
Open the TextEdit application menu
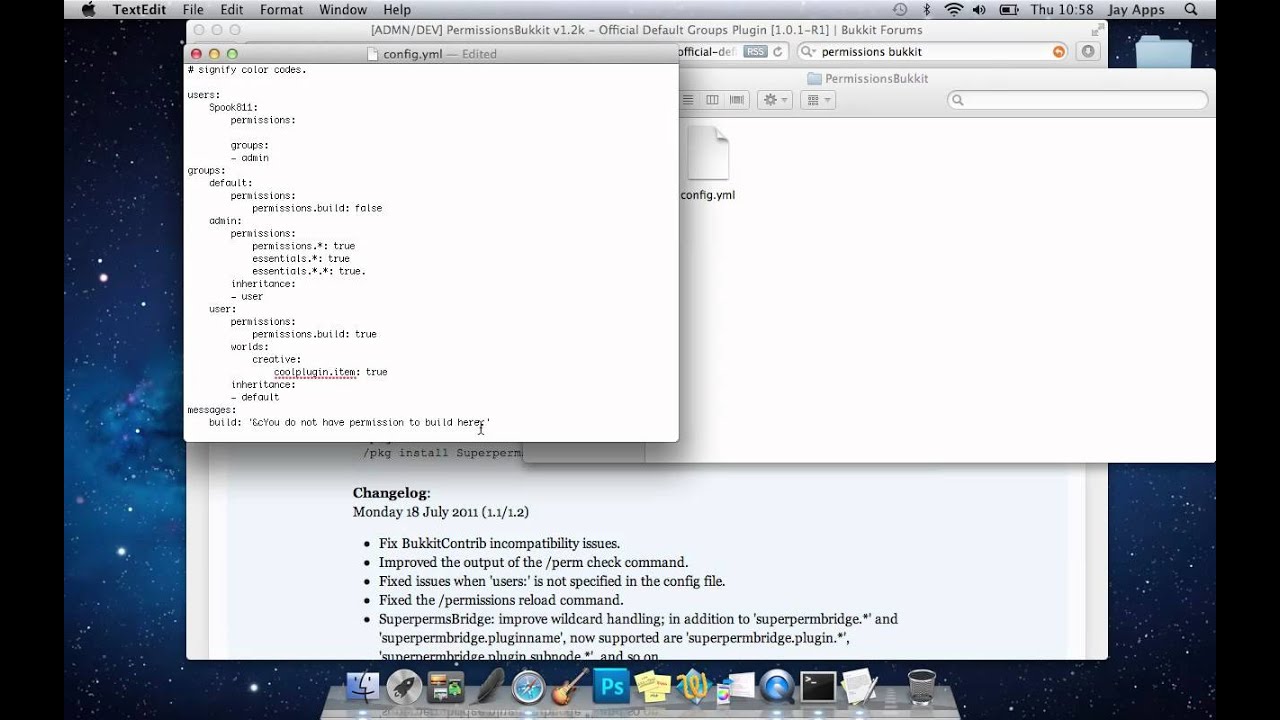(139, 10)
